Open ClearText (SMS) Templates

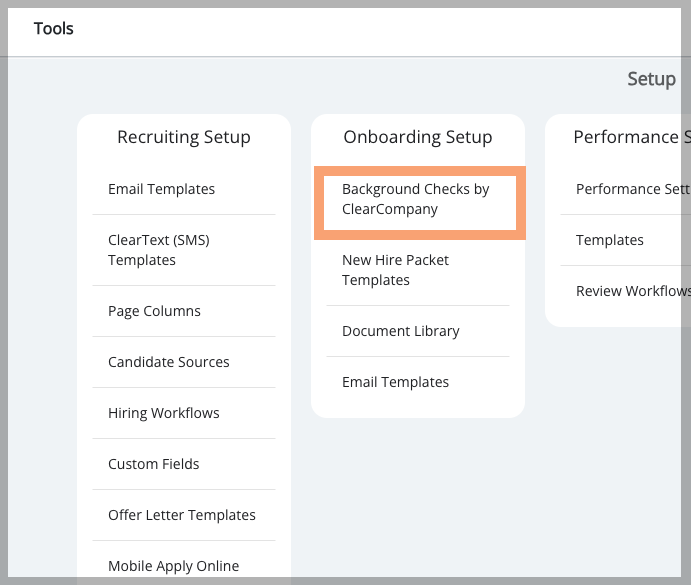pyautogui.click(x=158, y=250)
